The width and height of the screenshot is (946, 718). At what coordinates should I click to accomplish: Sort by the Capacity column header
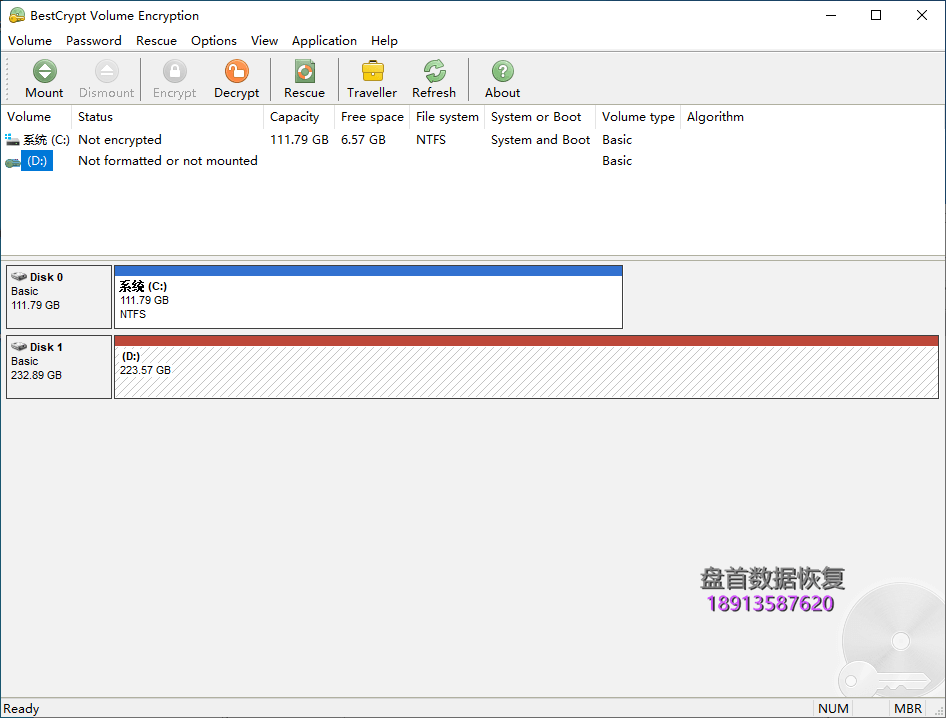click(x=299, y=117)
